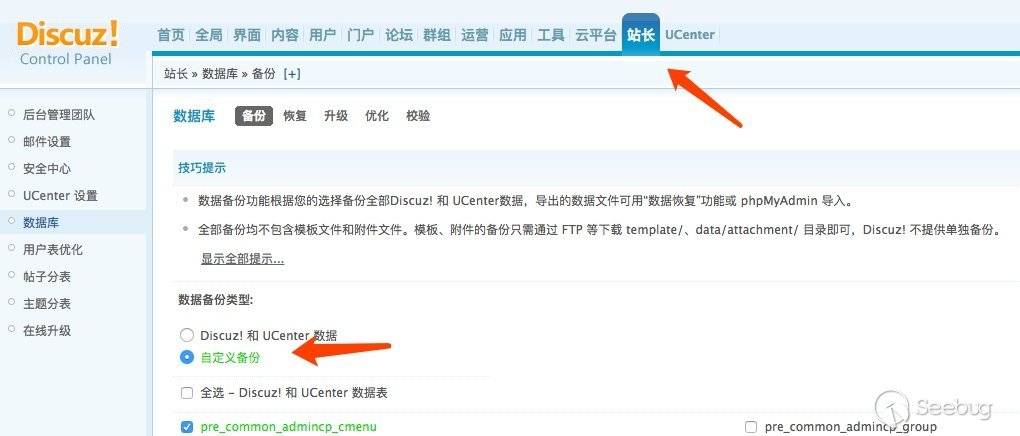The image size is (1020, 436).
Task: Open 'UCenter 设置' sidebar entry
Action: [x=60, y=195]
